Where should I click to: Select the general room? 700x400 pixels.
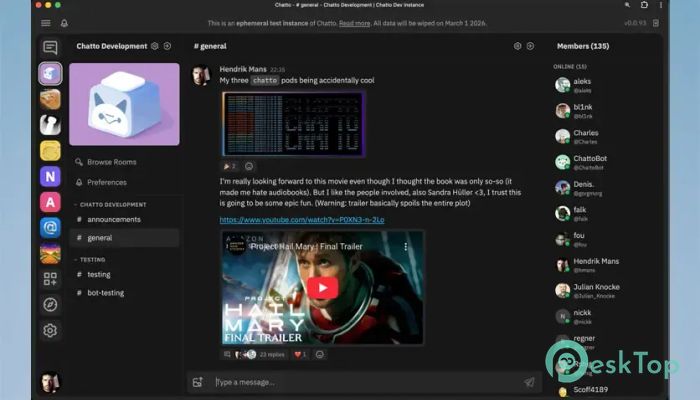[x=124, y=238]
